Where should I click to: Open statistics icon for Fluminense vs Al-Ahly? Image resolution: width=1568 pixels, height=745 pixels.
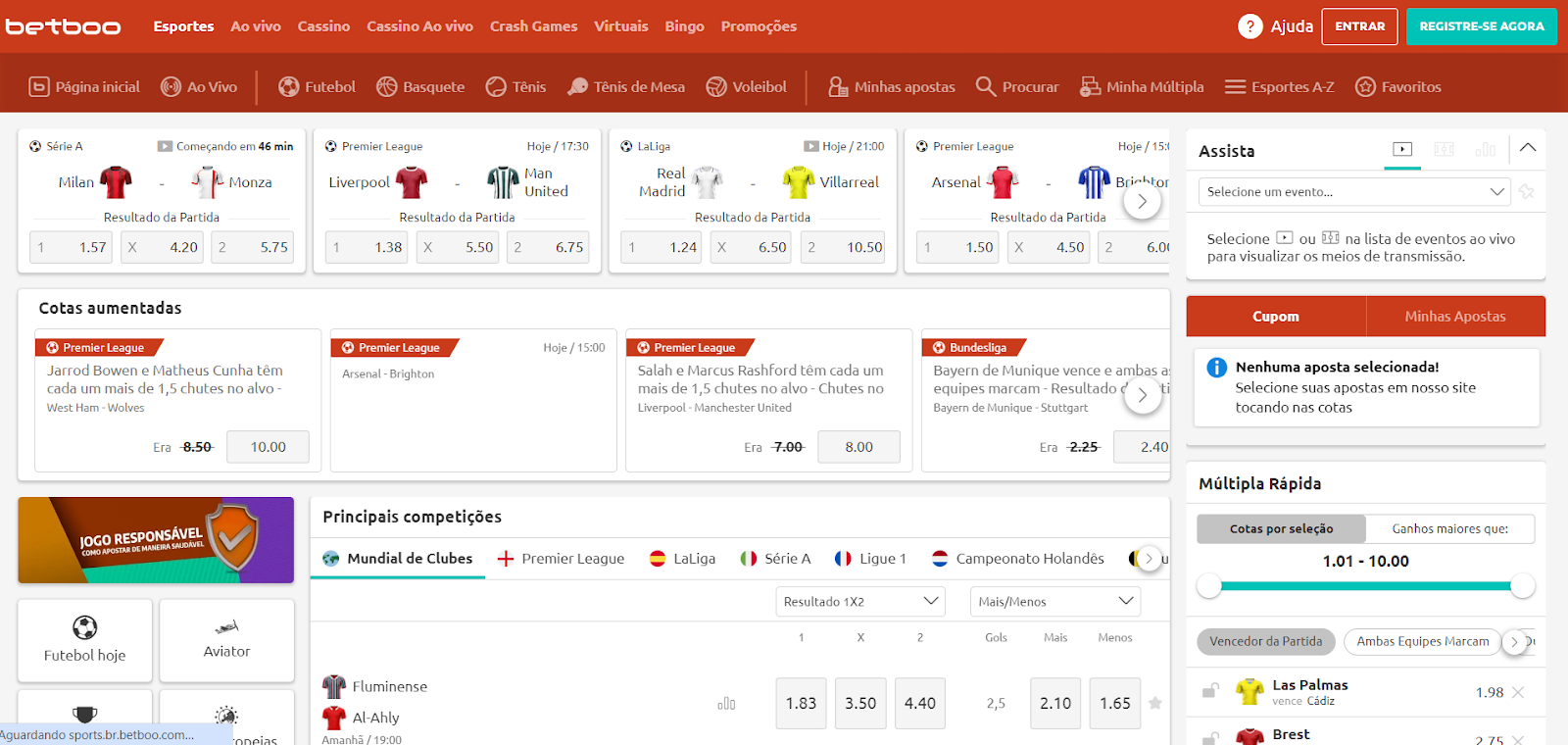coord(726,704)
